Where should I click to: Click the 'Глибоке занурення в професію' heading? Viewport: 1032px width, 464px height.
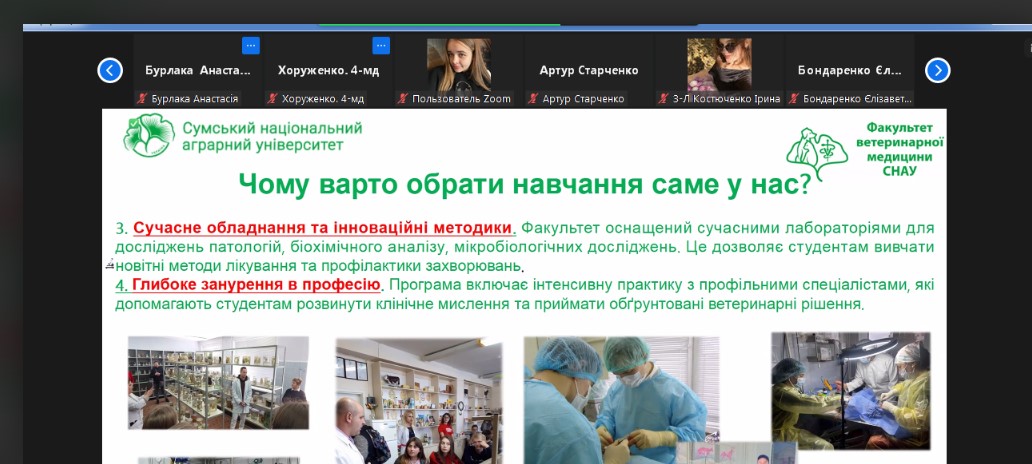257,285
